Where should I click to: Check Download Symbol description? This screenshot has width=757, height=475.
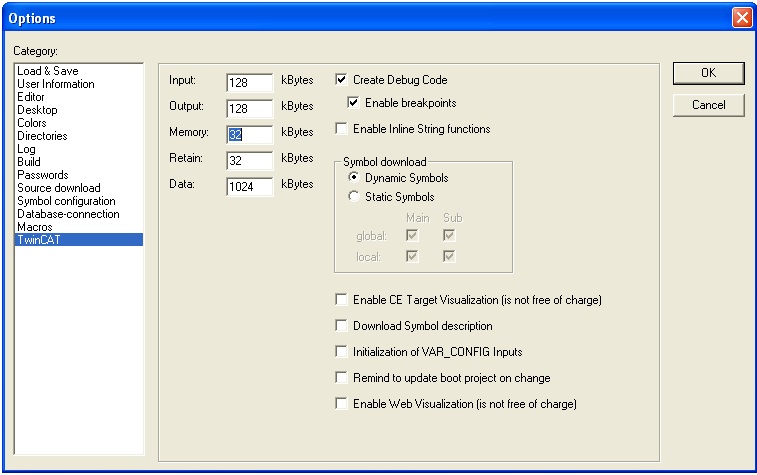coord(341,326)
